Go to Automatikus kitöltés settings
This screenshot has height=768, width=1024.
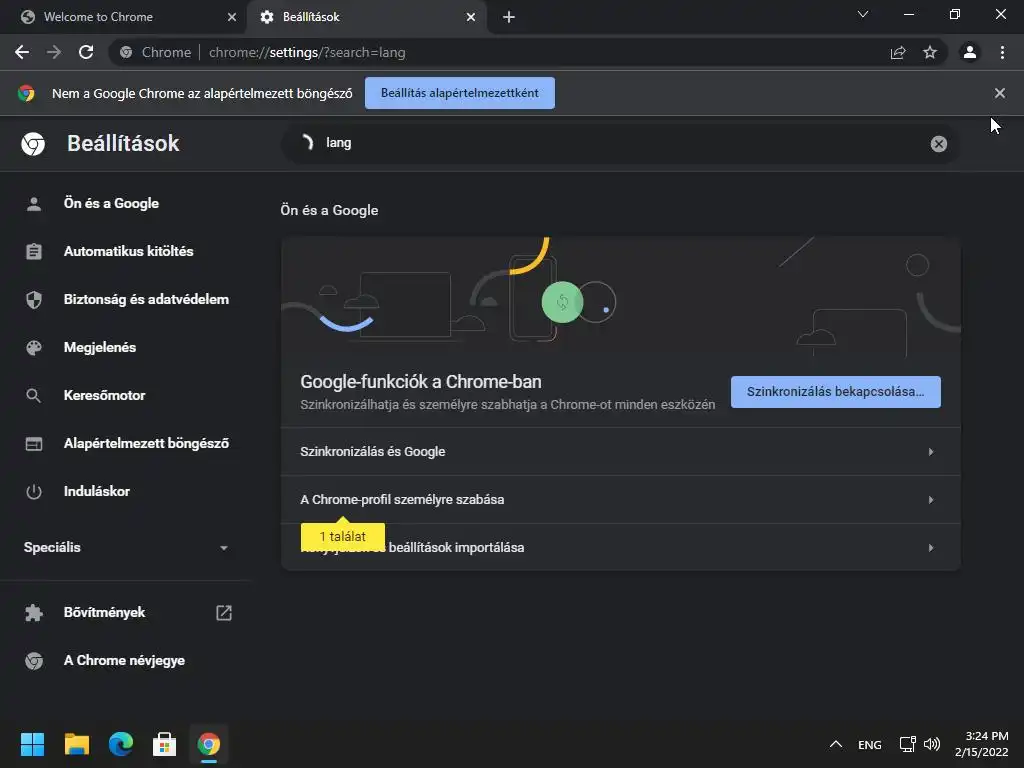(127, 251)
